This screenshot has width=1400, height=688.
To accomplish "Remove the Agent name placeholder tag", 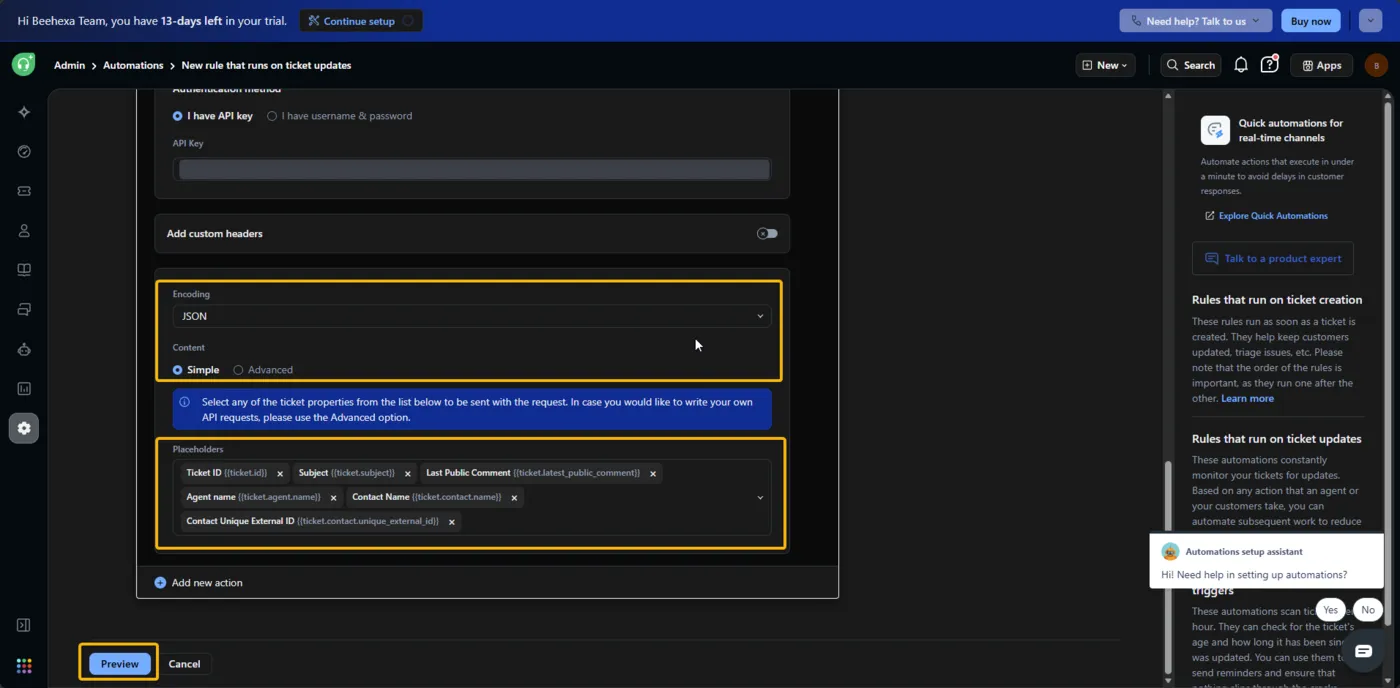I will coord(333,497).
